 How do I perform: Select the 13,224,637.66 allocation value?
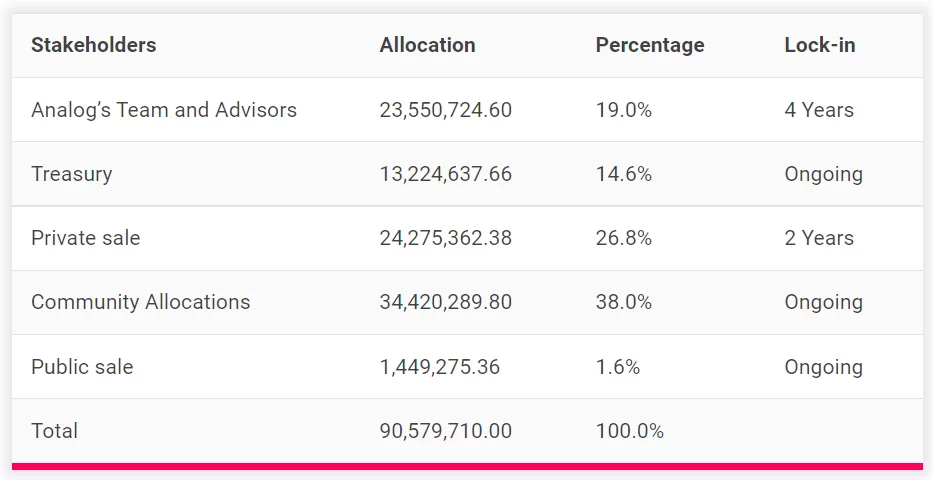(x=445, y=174)
